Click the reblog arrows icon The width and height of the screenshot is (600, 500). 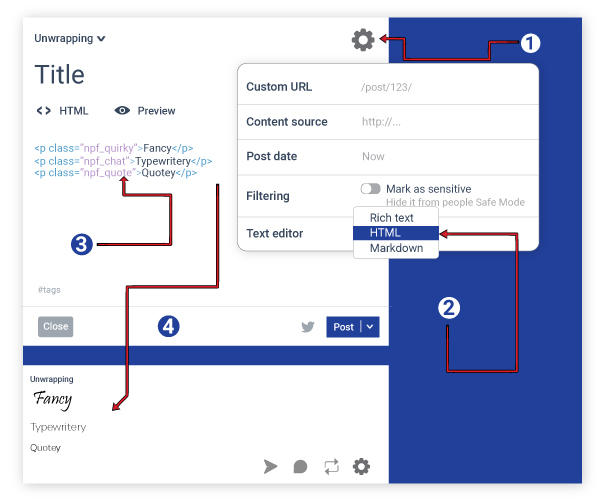coord(331,466)
